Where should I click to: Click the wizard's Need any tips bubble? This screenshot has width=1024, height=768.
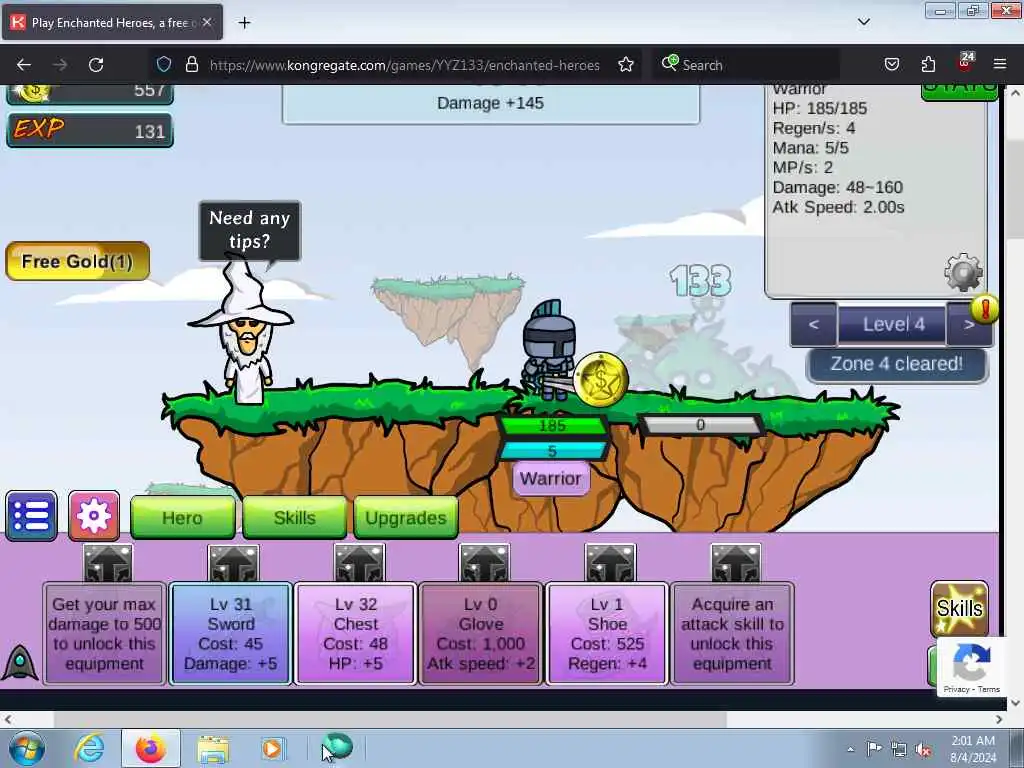249,230
